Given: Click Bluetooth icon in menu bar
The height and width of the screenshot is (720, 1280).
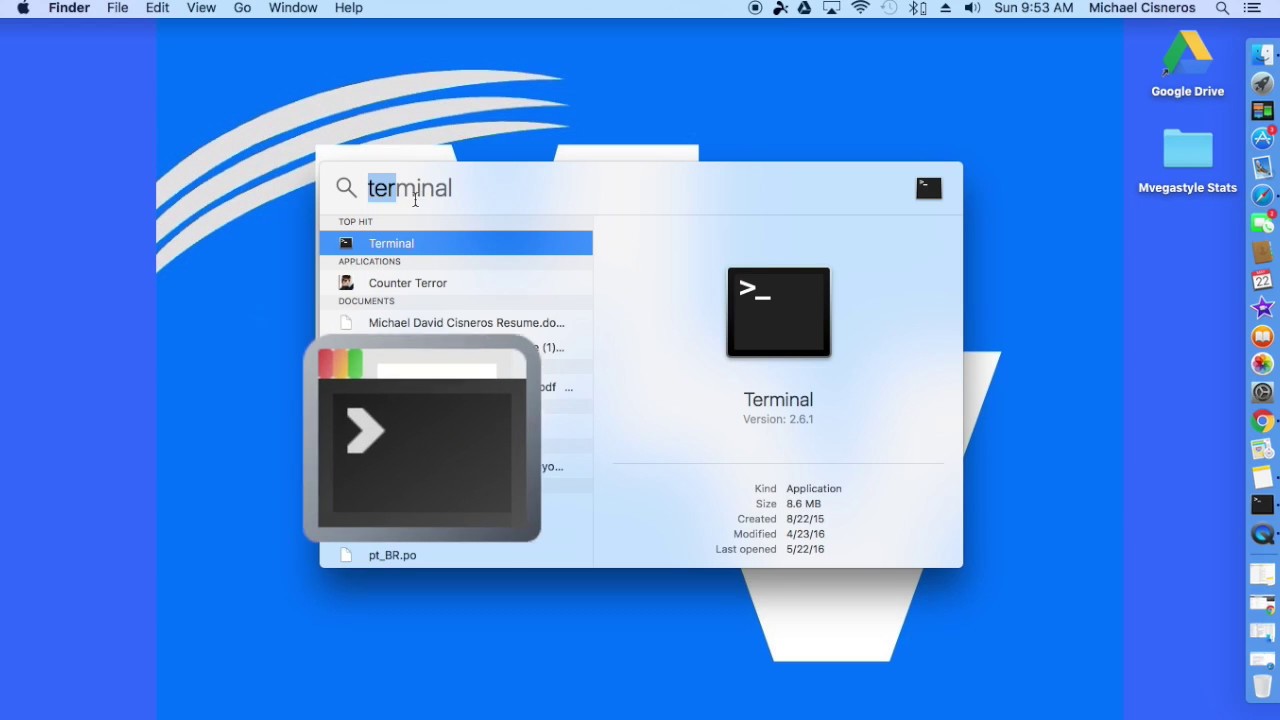Looking at the screenshot, I should [917, 8].
